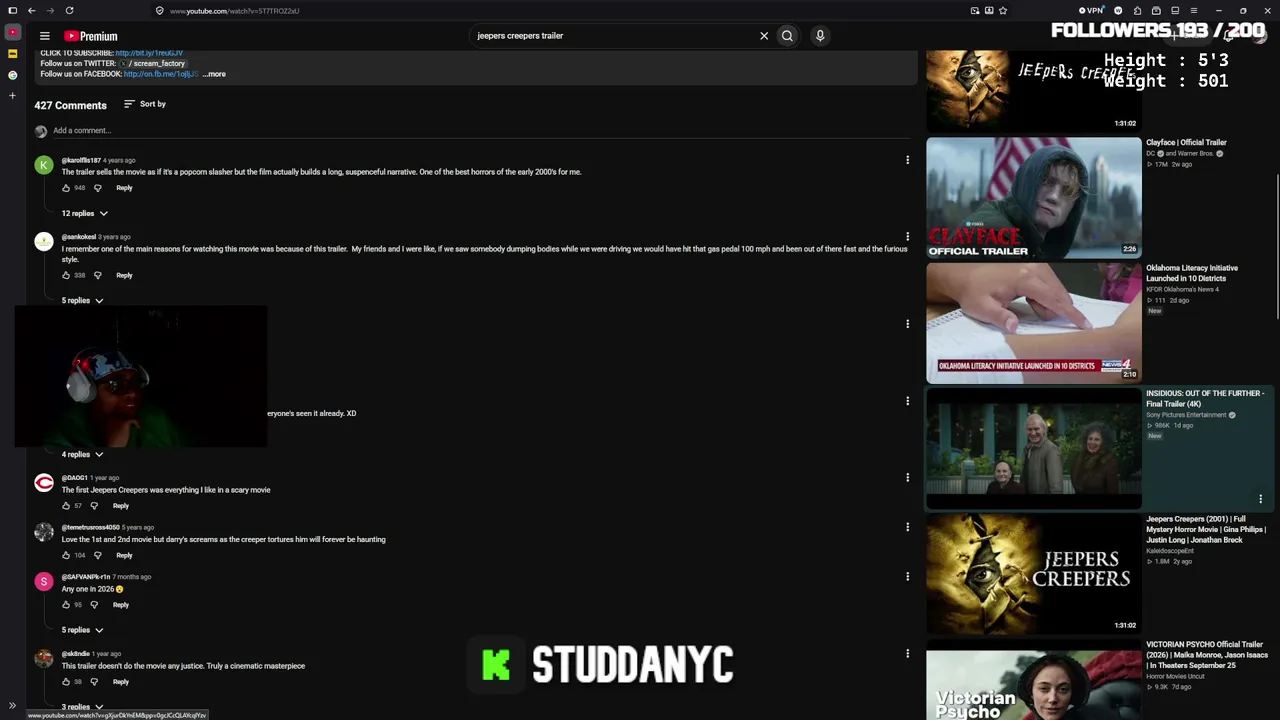Open options for the 'cinematic masterpiece' comment
The image size is (1280, 720).
tap(907, 654)
